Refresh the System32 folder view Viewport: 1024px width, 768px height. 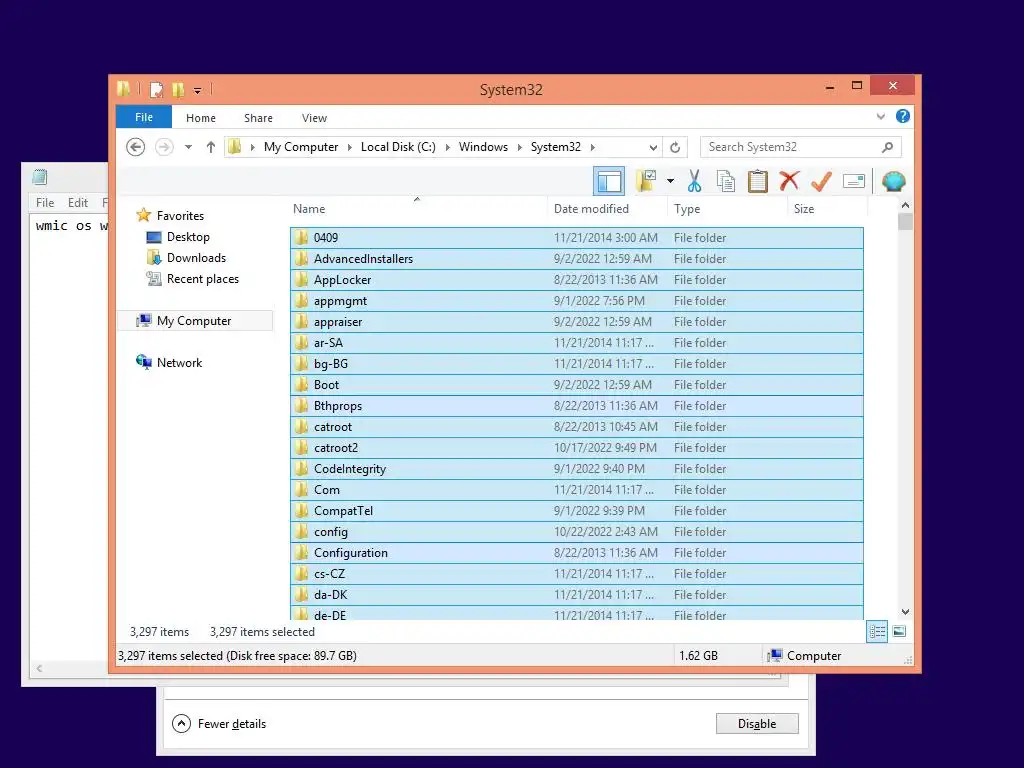pos(675,147)
